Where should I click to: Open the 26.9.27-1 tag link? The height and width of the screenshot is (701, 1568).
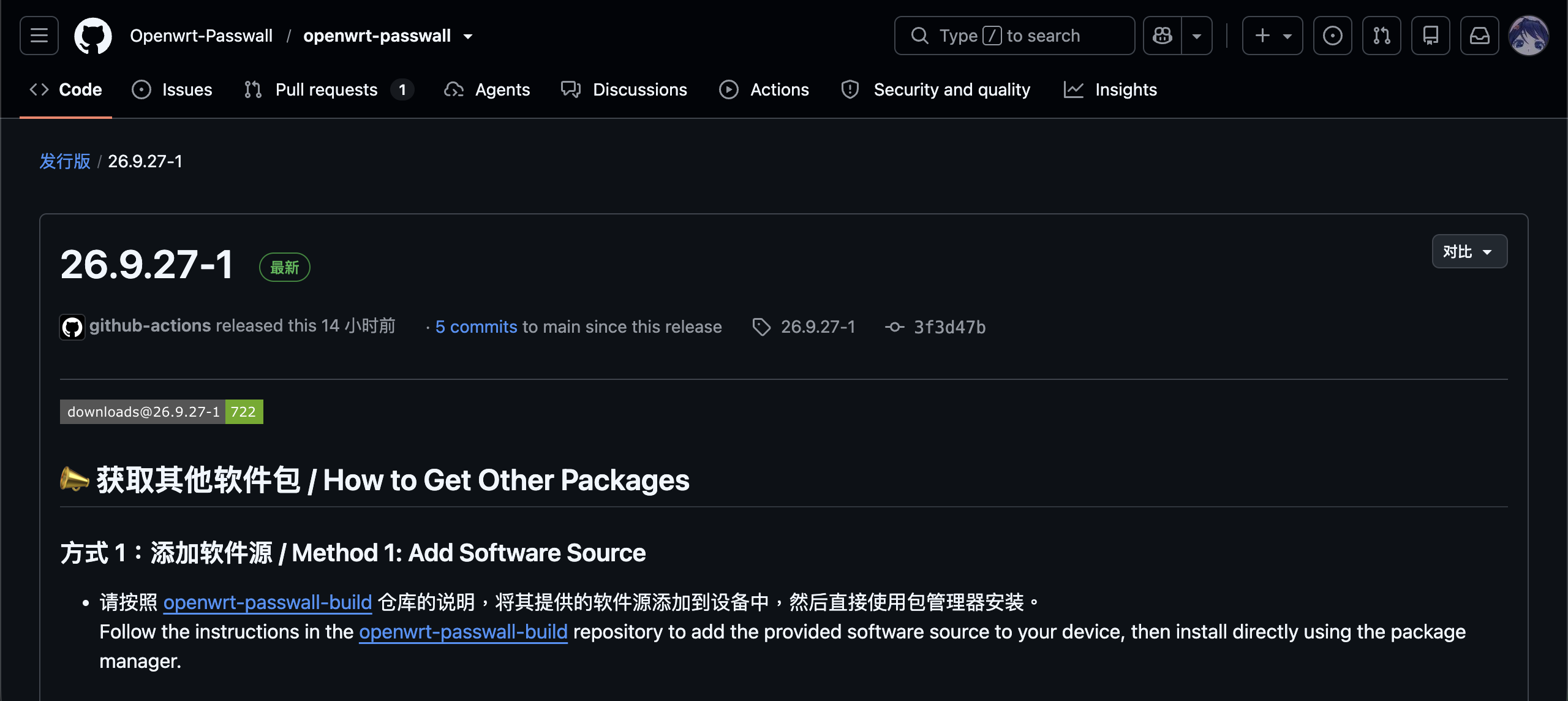pos(818,327)
